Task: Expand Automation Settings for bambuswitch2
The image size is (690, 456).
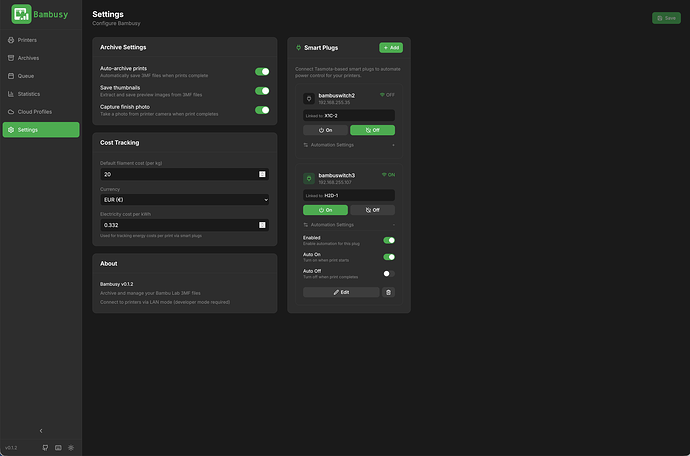Action: [x=349, y=145]
